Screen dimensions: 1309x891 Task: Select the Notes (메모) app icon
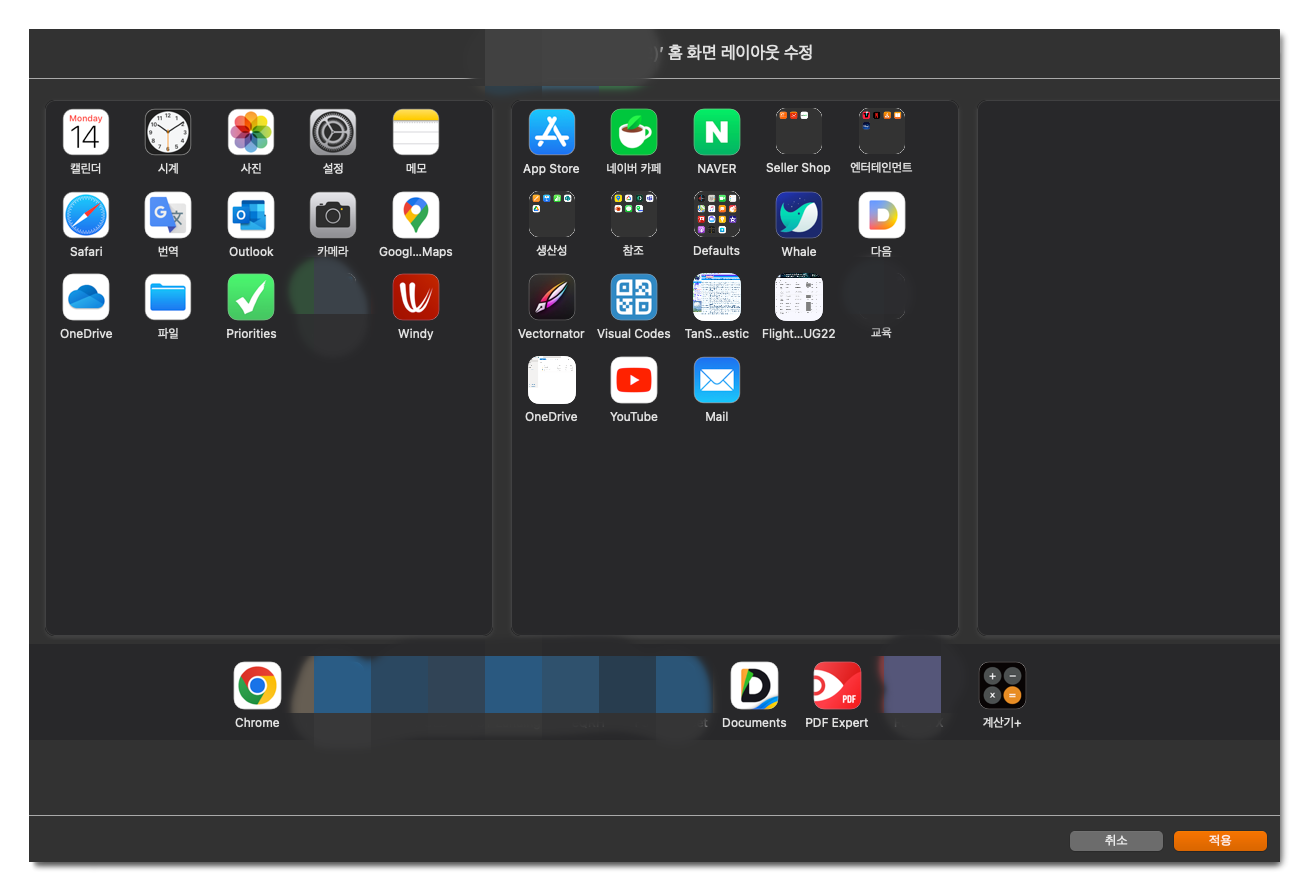[416, 132]
